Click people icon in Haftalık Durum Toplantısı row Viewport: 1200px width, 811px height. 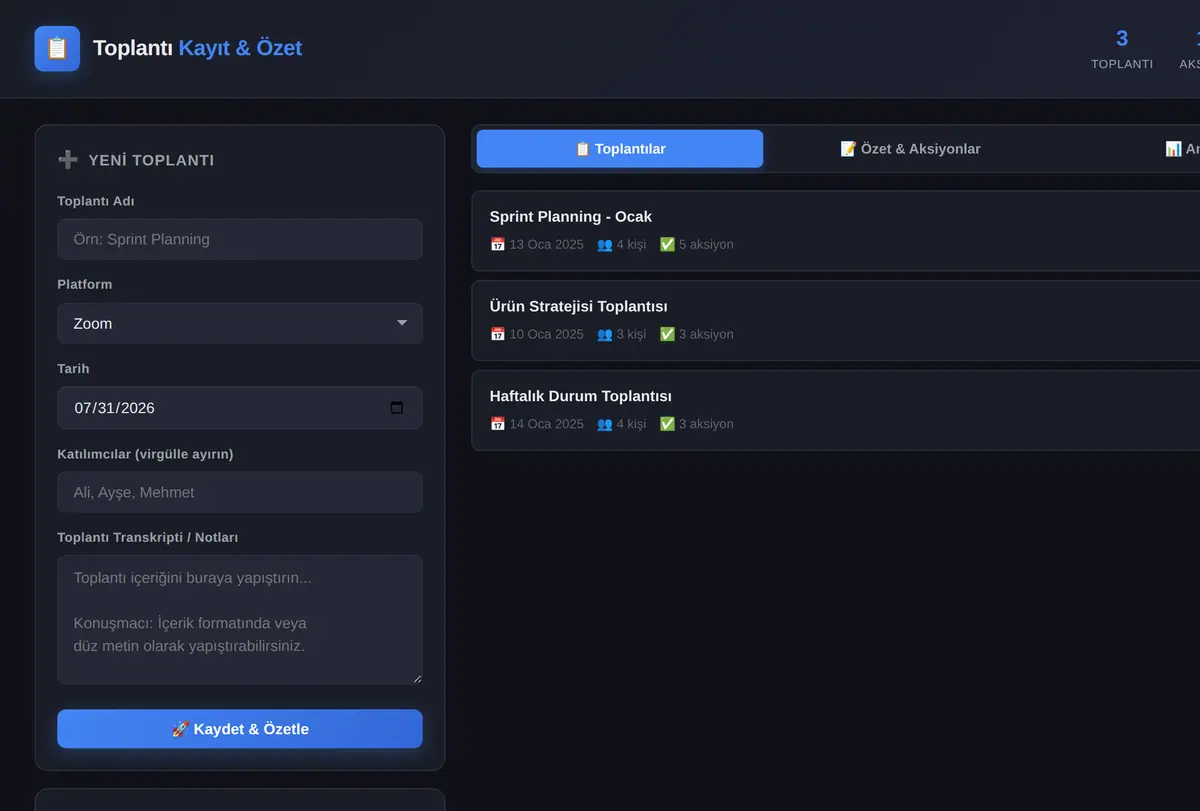click(605, 424)
